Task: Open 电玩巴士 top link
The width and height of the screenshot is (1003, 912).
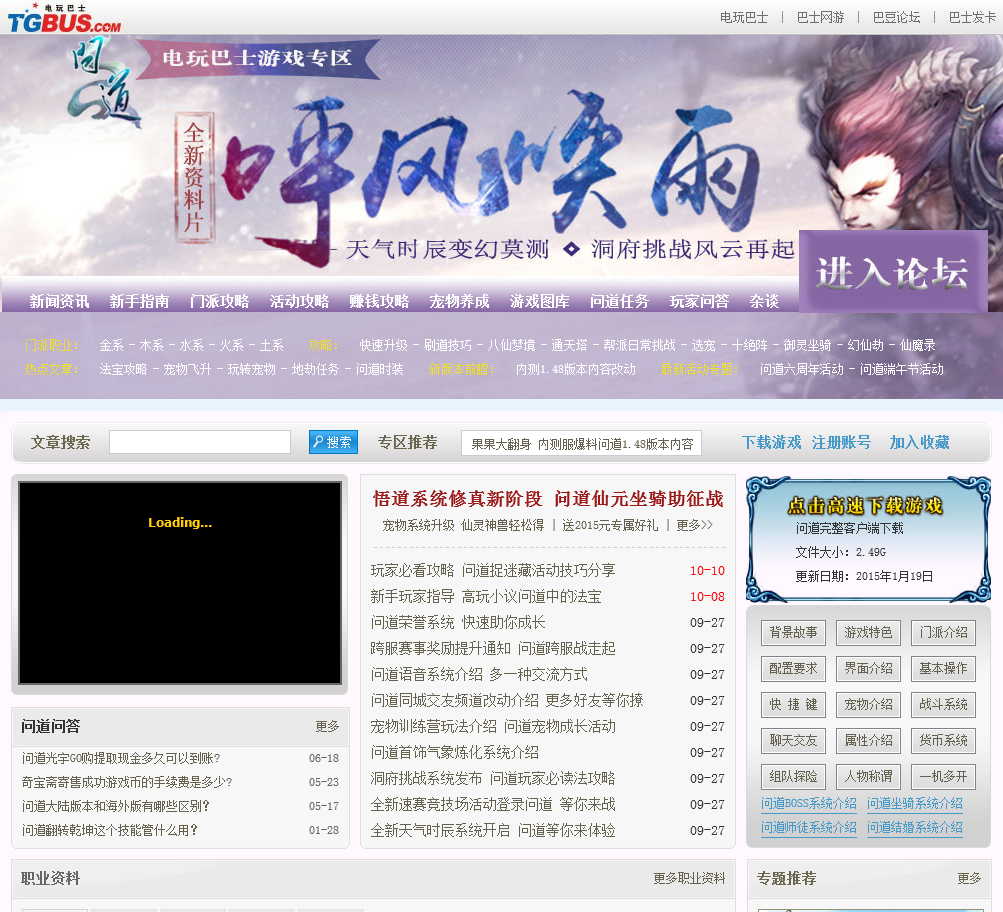Action: [x=744, y=17]
